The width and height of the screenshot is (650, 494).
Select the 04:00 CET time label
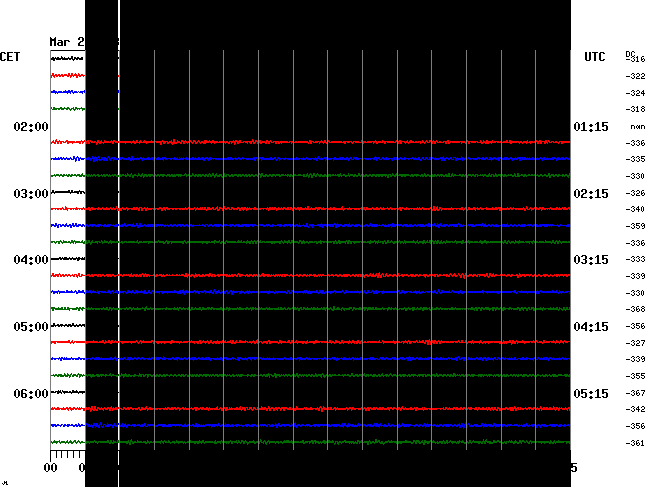pos(31,260)
